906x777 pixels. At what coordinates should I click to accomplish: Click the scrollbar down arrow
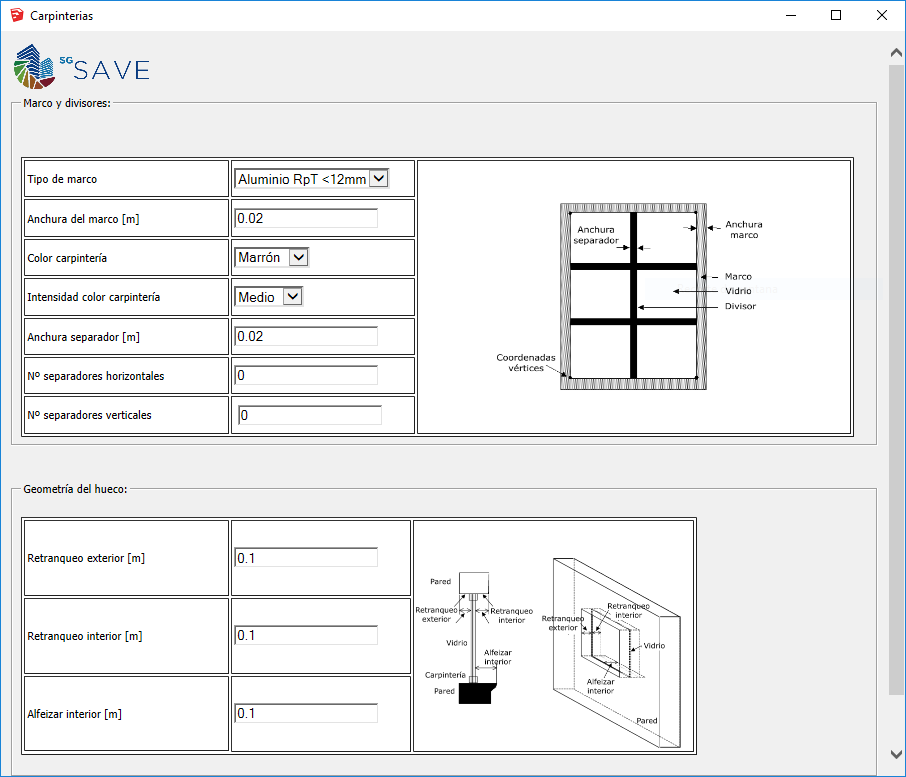tap(896, 754)
